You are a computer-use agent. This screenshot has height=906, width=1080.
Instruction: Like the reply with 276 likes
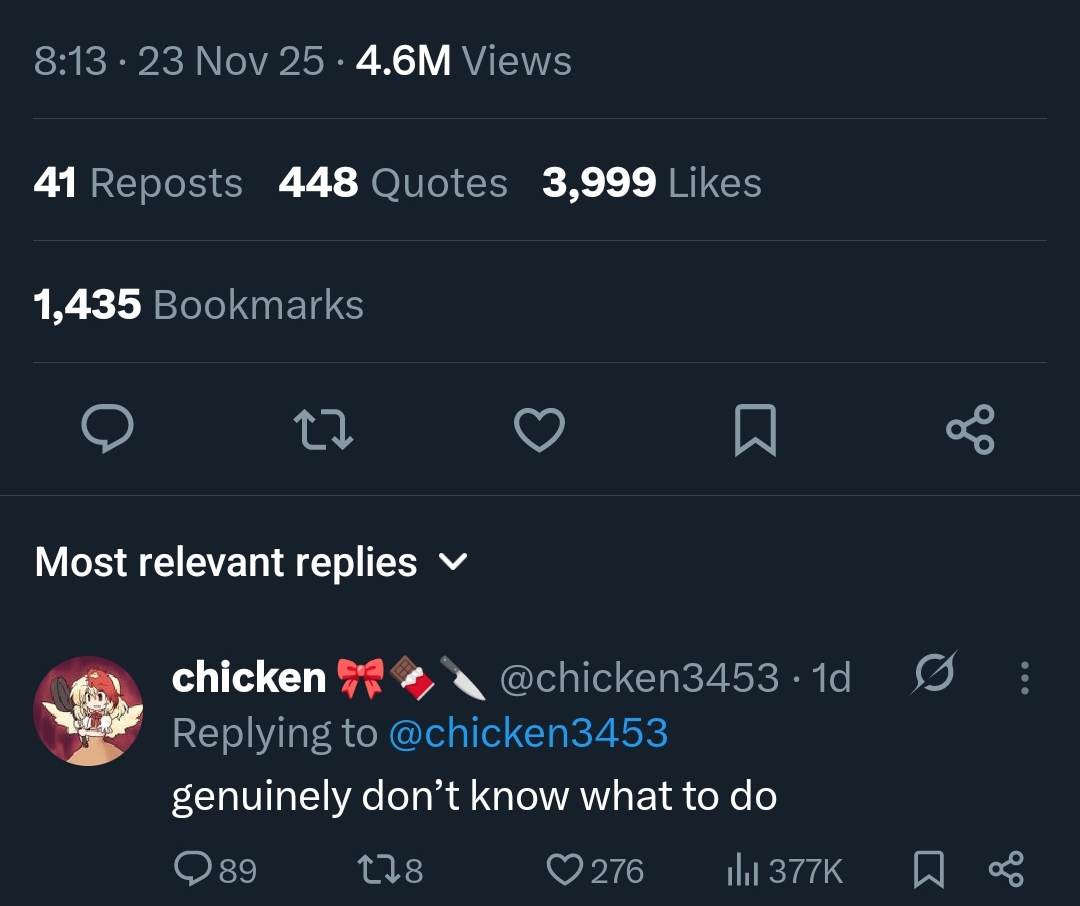point(565,870)
